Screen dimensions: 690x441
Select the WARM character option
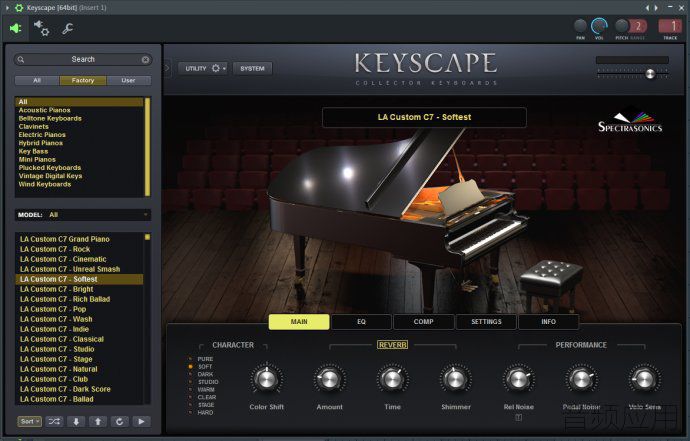coord(206,390)
